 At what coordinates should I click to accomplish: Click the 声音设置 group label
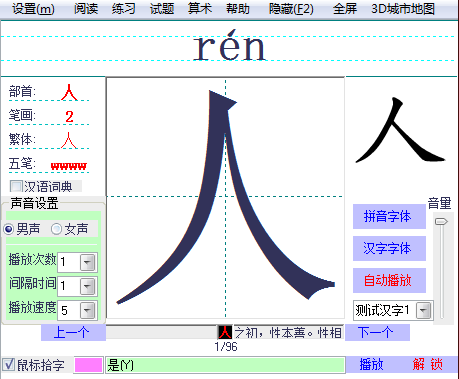(34, 203)
